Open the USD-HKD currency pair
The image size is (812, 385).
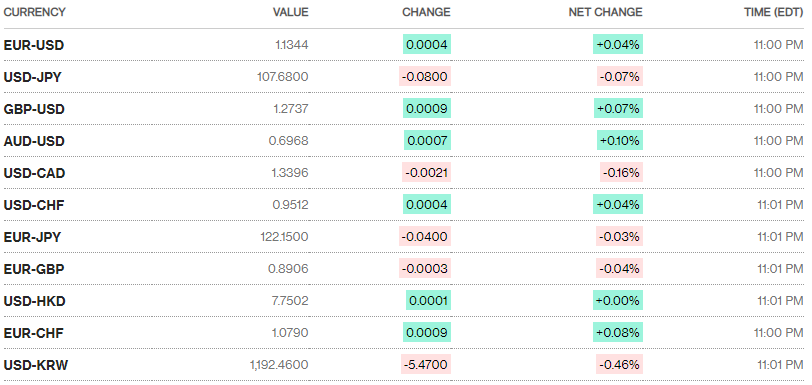[x=34, y=301]
